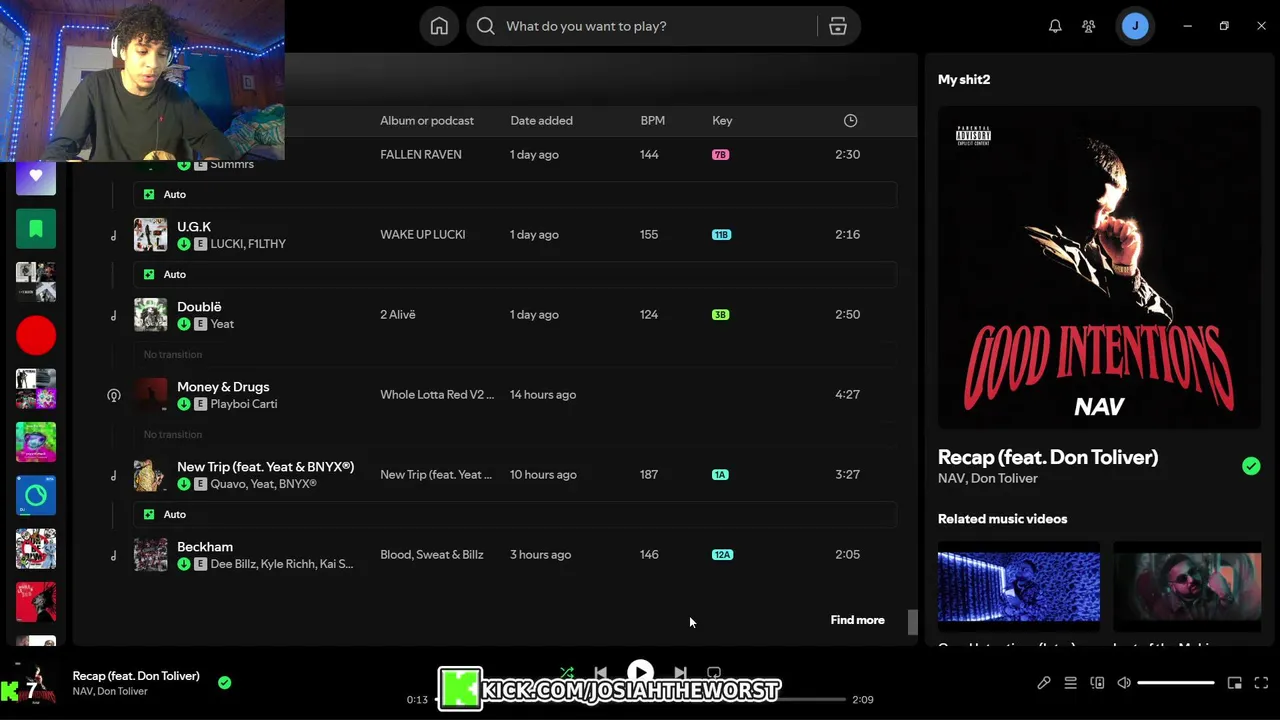Image resolution: width=1280 pixels, height=720 pixels.
Task: Click music note icon beside Beckham
Action: point(113,555)
